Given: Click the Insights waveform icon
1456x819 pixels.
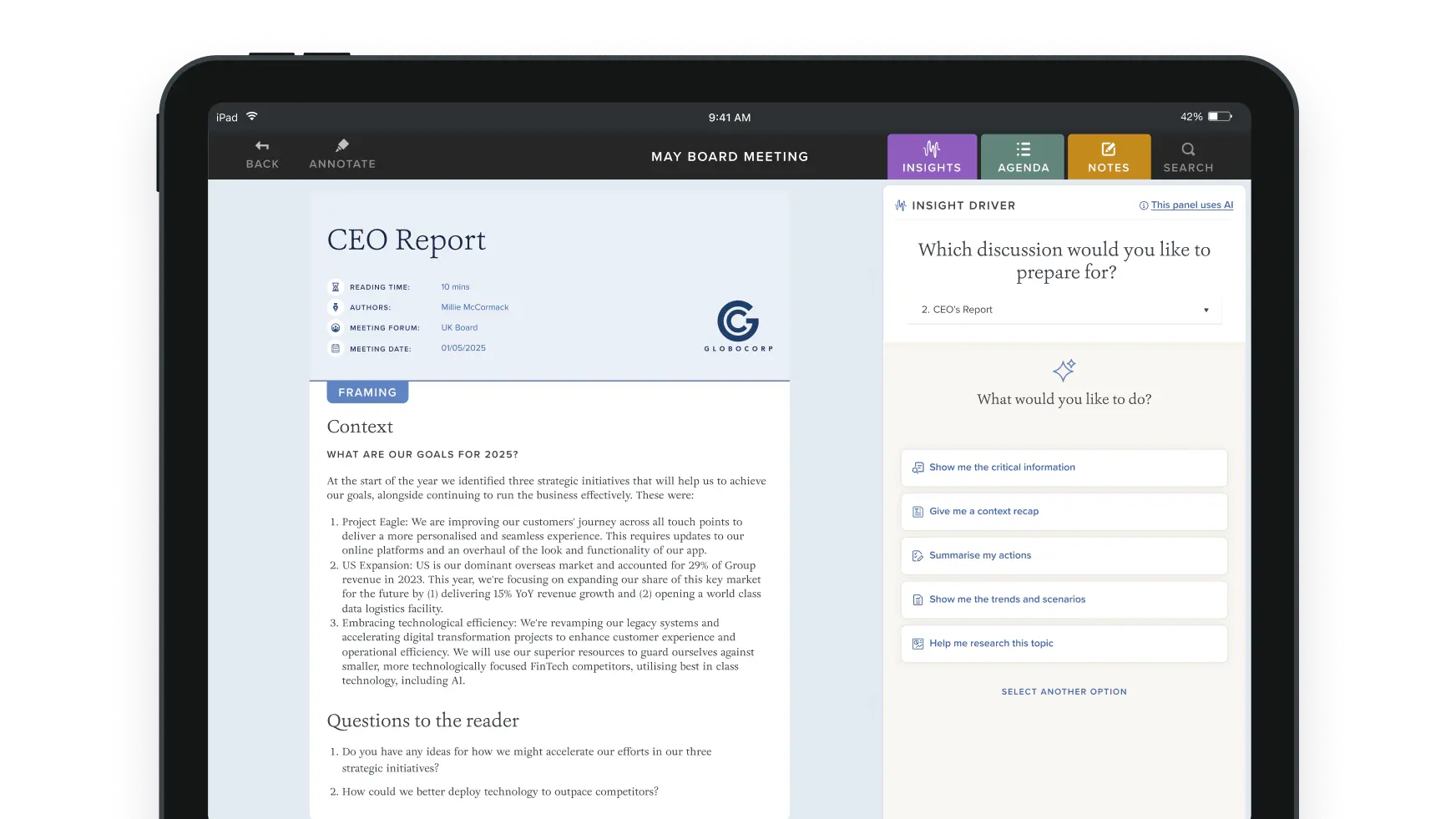Looking at the screenshot, I should [932, 149].
